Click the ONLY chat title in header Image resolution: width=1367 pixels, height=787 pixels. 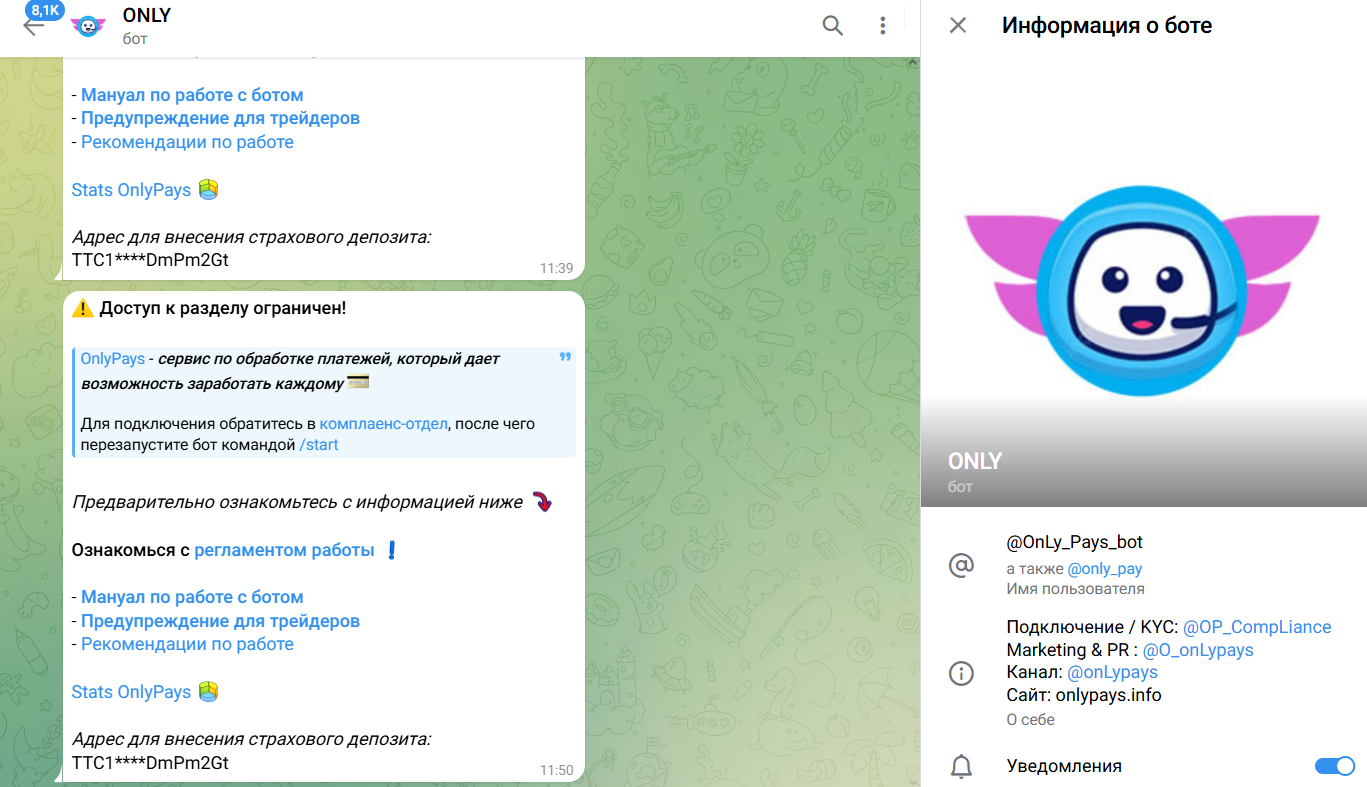click(x=147, y=16)
